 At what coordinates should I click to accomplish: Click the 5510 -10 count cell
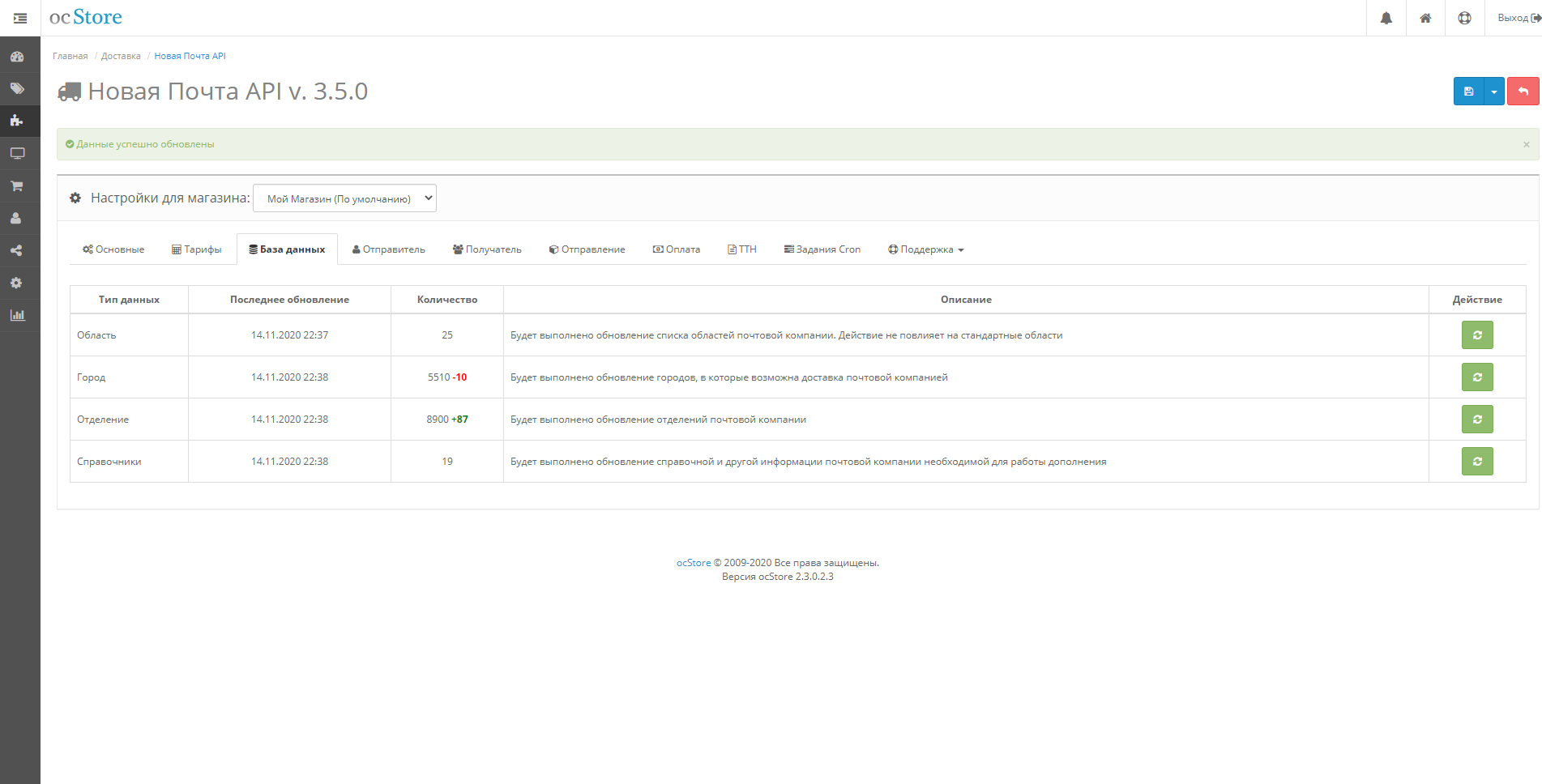point(447,377)
